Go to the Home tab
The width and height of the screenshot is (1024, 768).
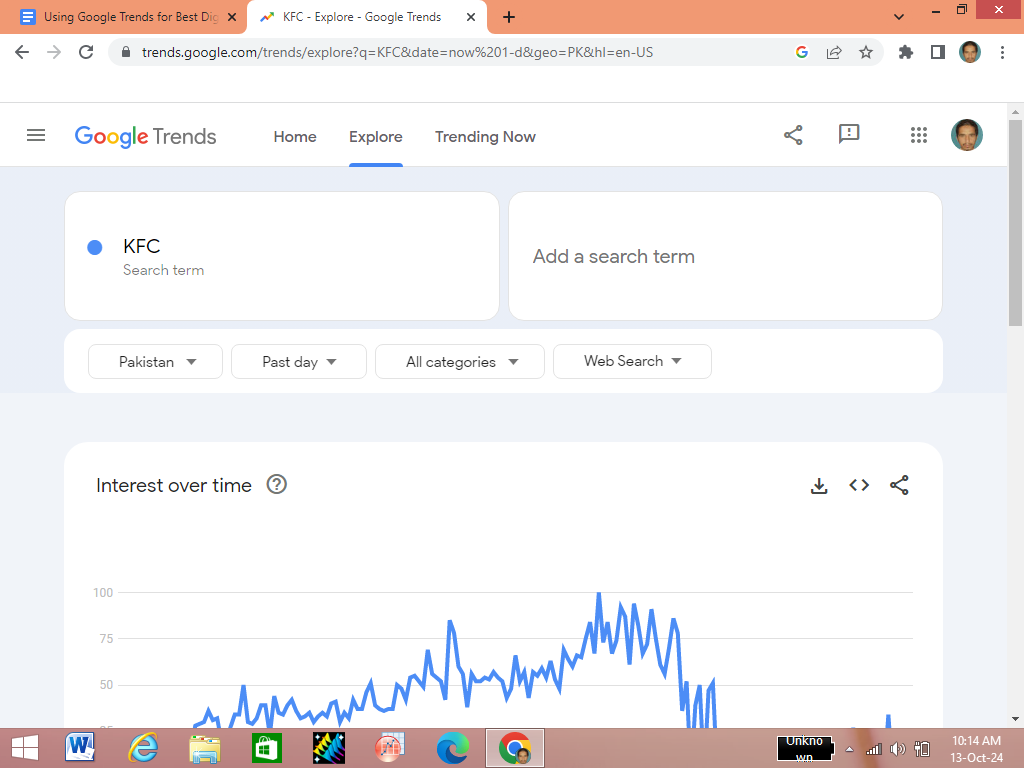click(295, 136)
